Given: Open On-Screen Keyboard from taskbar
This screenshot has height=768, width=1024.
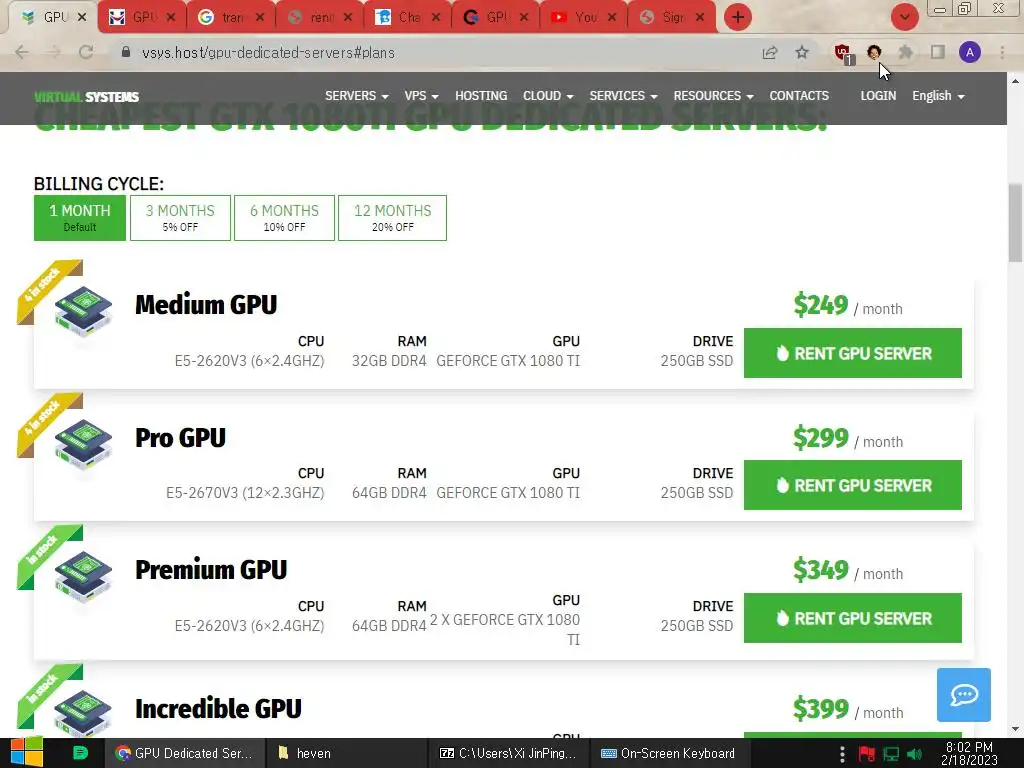Looking at the screenshot, I should 668,753.
